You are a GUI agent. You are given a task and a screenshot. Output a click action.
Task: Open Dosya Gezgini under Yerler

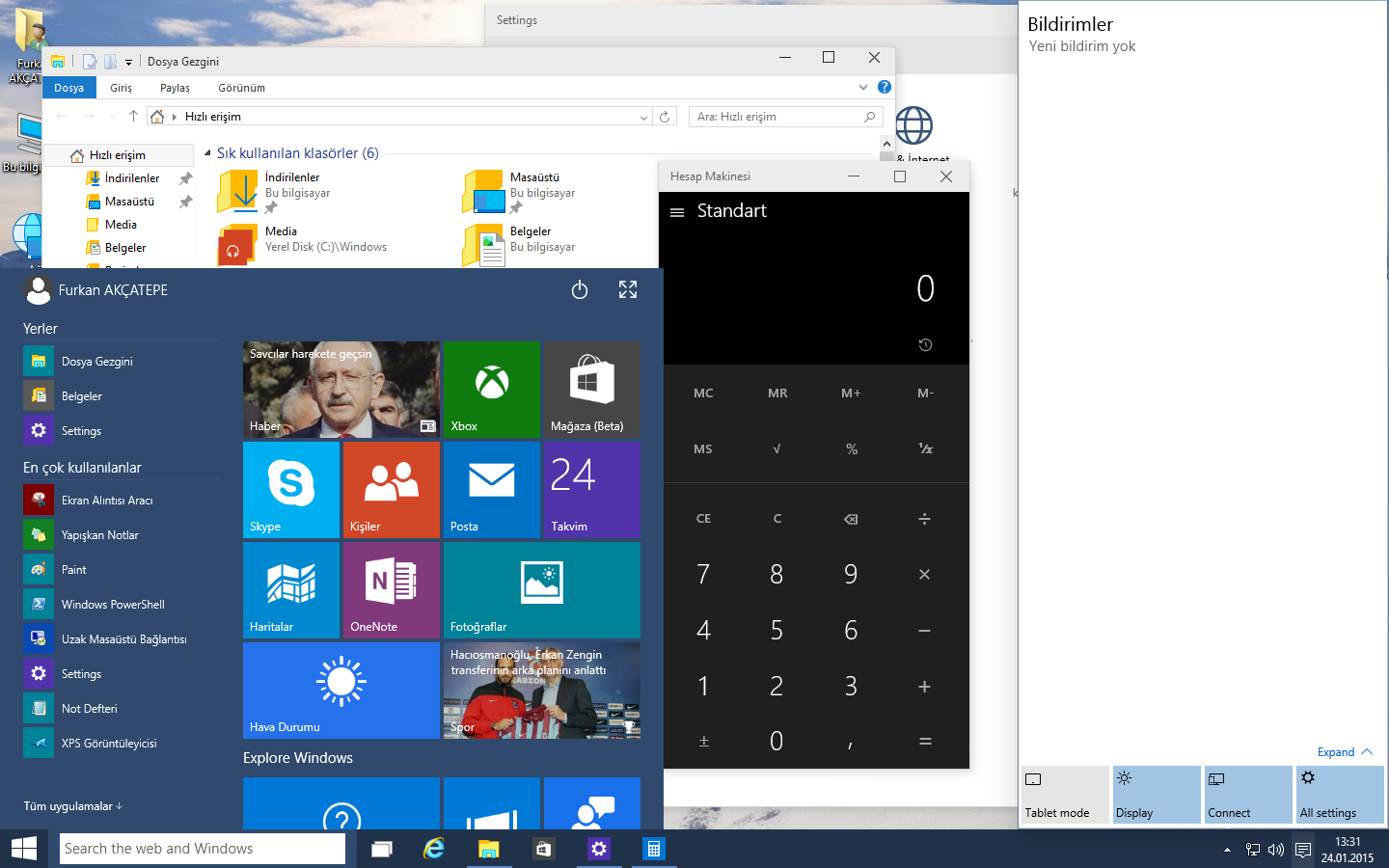pyautogui.click(x=121, y=362)
